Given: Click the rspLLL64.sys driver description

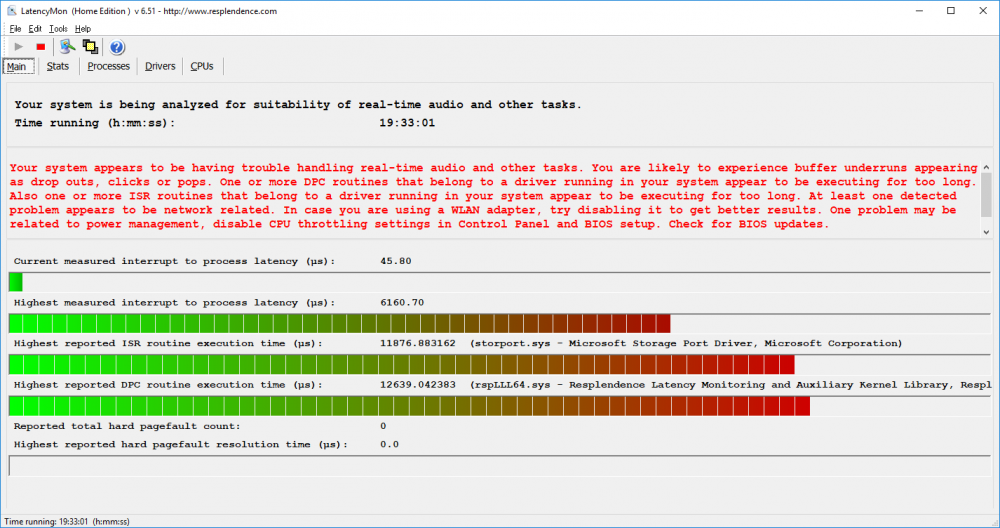Looking at the screenshot, I should 731,385.
